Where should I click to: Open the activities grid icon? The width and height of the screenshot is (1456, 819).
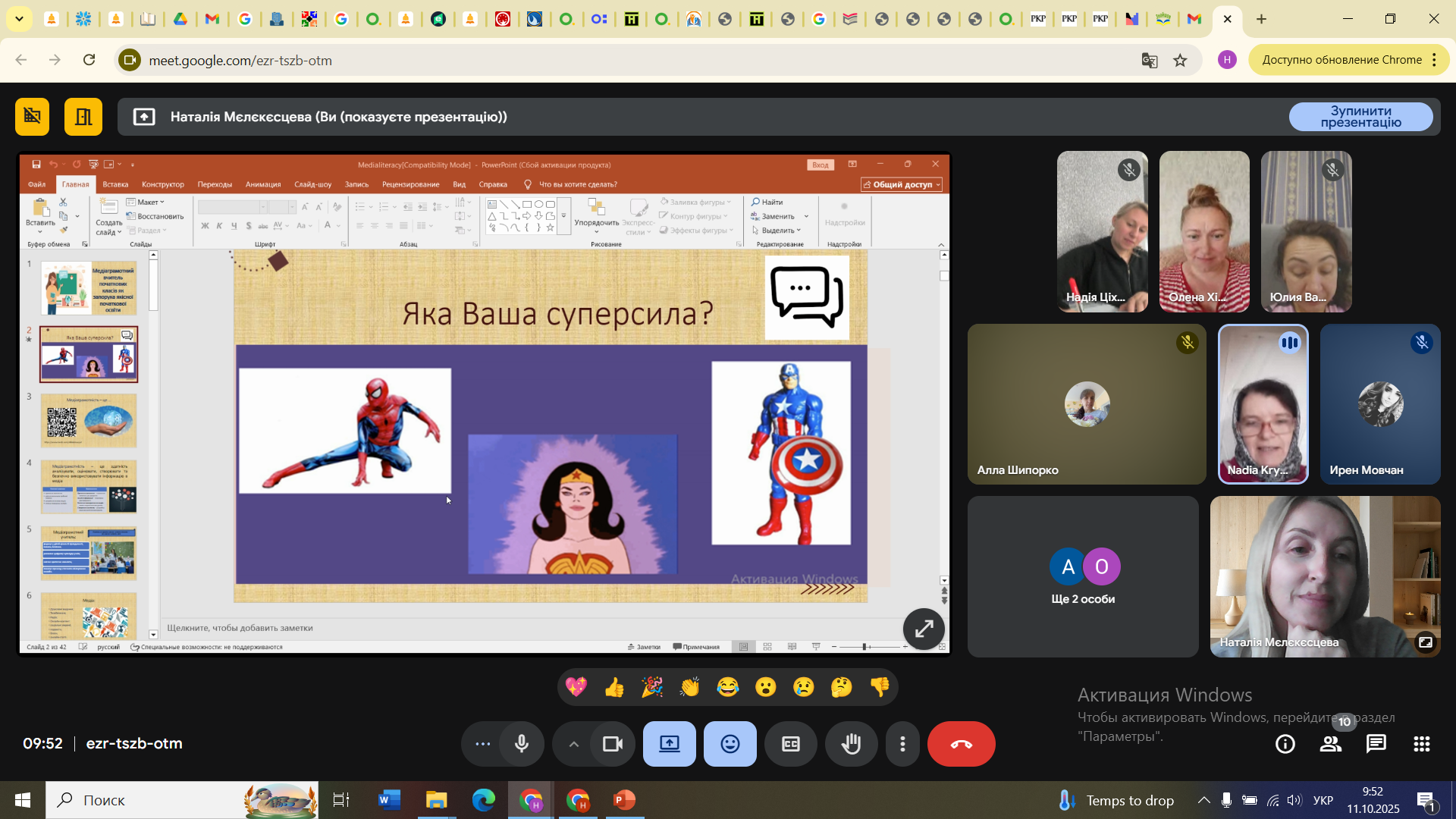1421,744
